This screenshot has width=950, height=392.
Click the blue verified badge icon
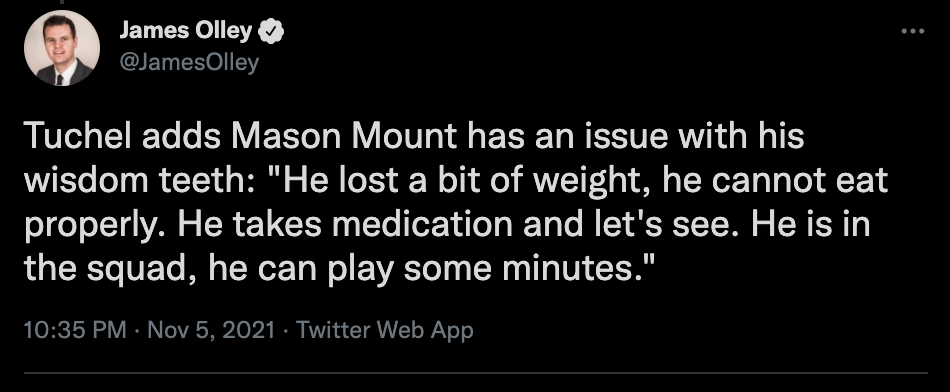coord(271,32)
